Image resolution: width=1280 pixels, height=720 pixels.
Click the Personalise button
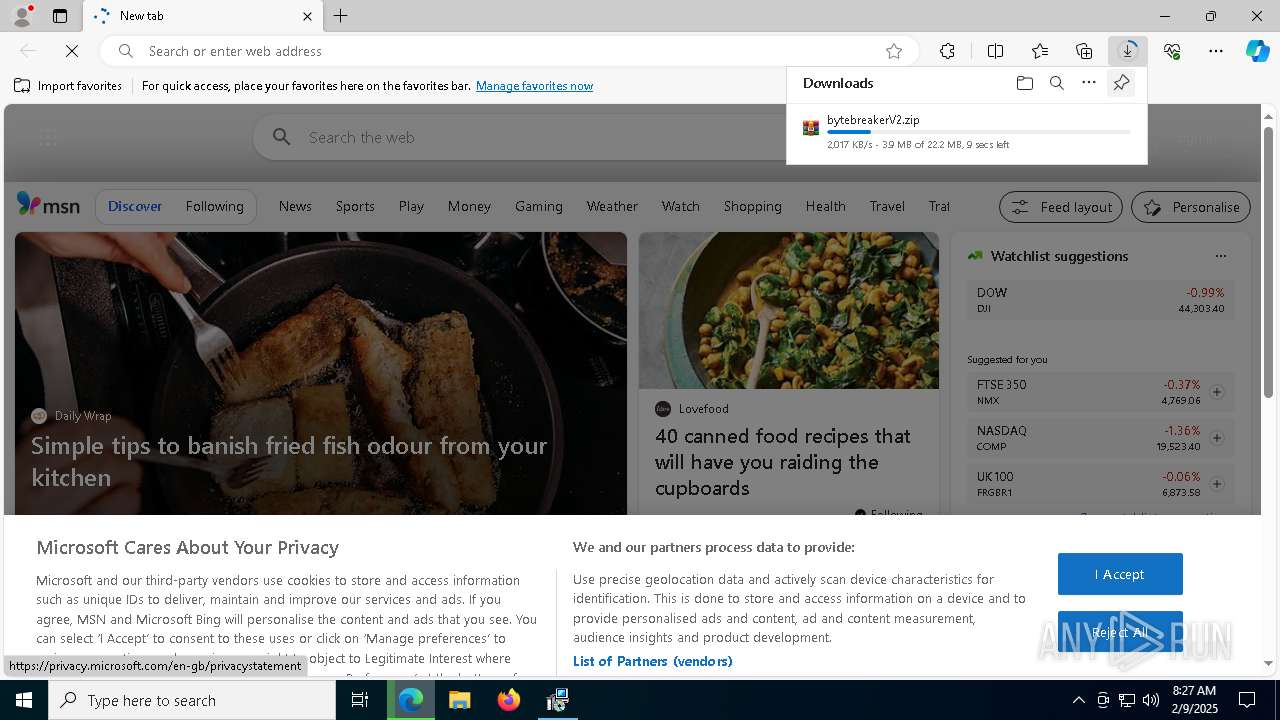coord(1191,207)
